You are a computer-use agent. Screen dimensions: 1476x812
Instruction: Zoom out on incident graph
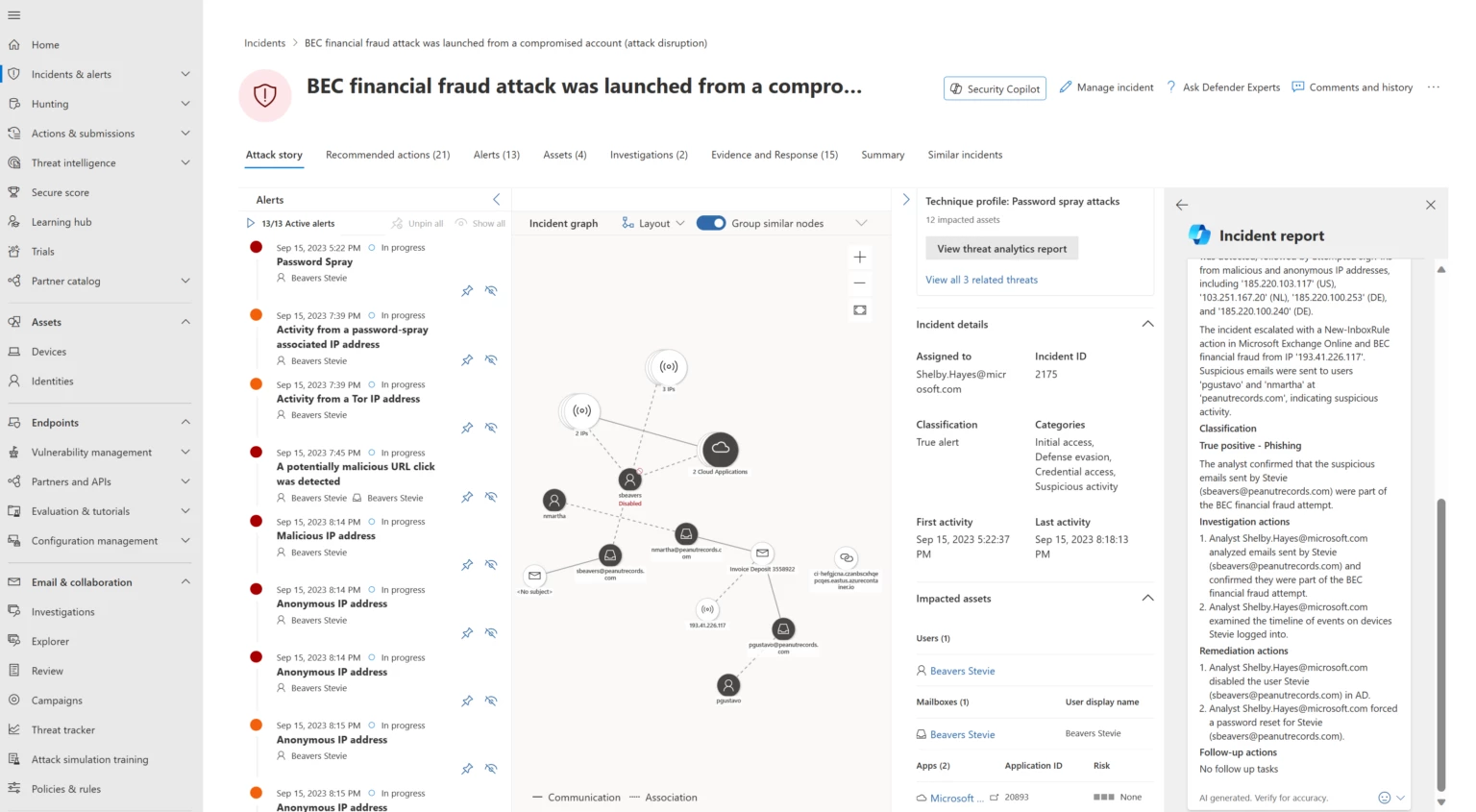[x=860, y=283]
